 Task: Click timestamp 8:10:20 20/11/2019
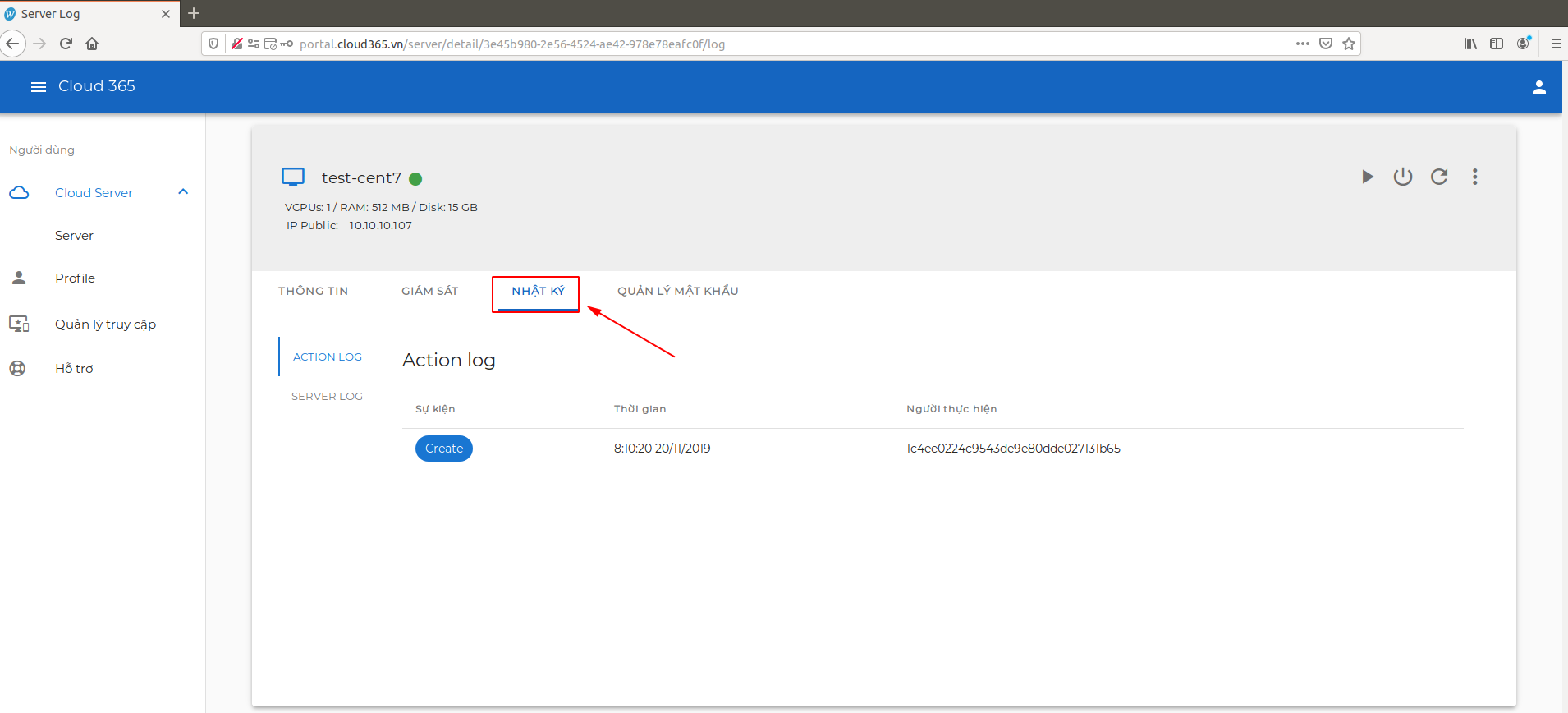(662, 448)
